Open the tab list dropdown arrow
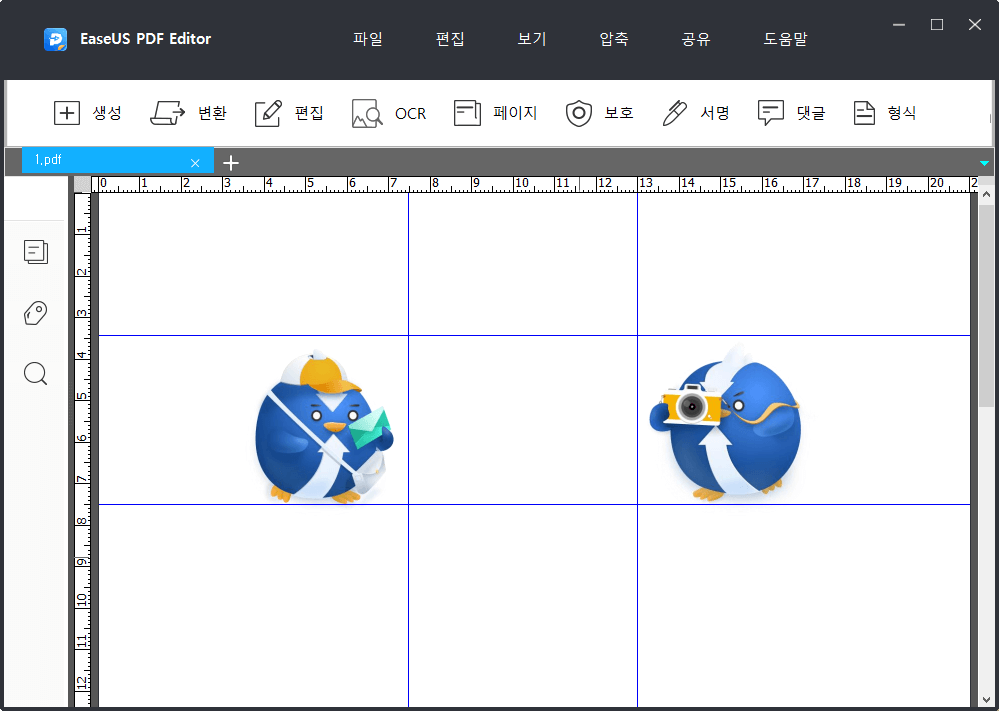 (x=984, y=161)
